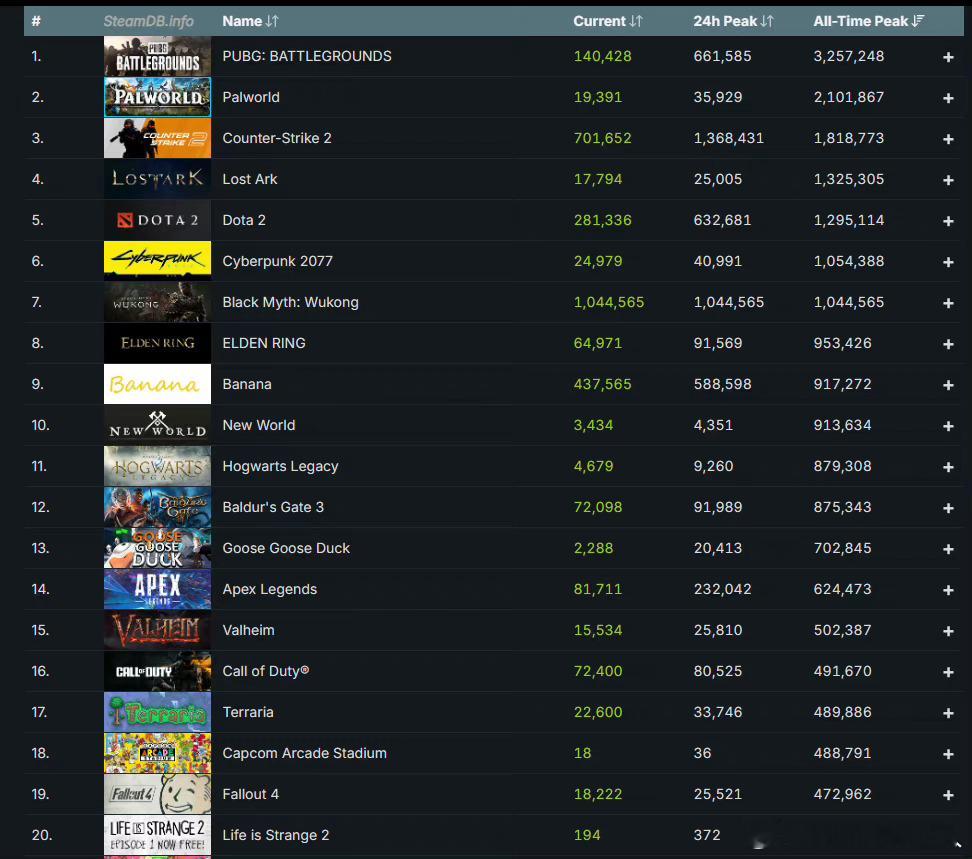The image size is (972, 859).
Task: Click the Hogwarts Legacy thumbnail
Action: pyautogui.click(x=157, y=466)
